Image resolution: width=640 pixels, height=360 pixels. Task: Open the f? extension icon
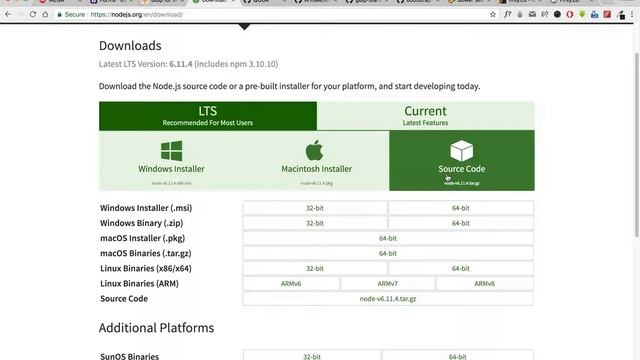(x=507, y=14)
